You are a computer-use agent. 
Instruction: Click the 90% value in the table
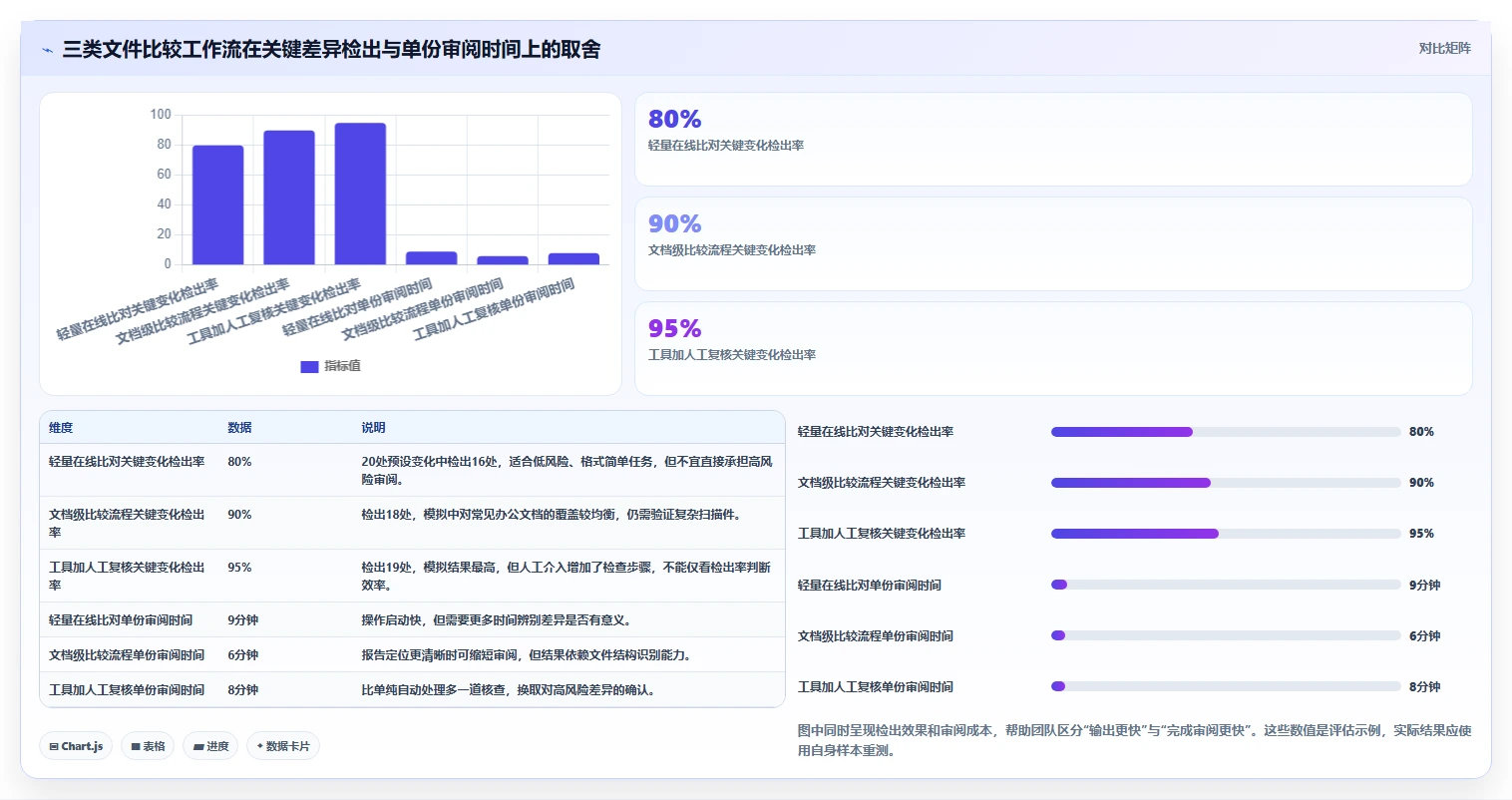239,515
